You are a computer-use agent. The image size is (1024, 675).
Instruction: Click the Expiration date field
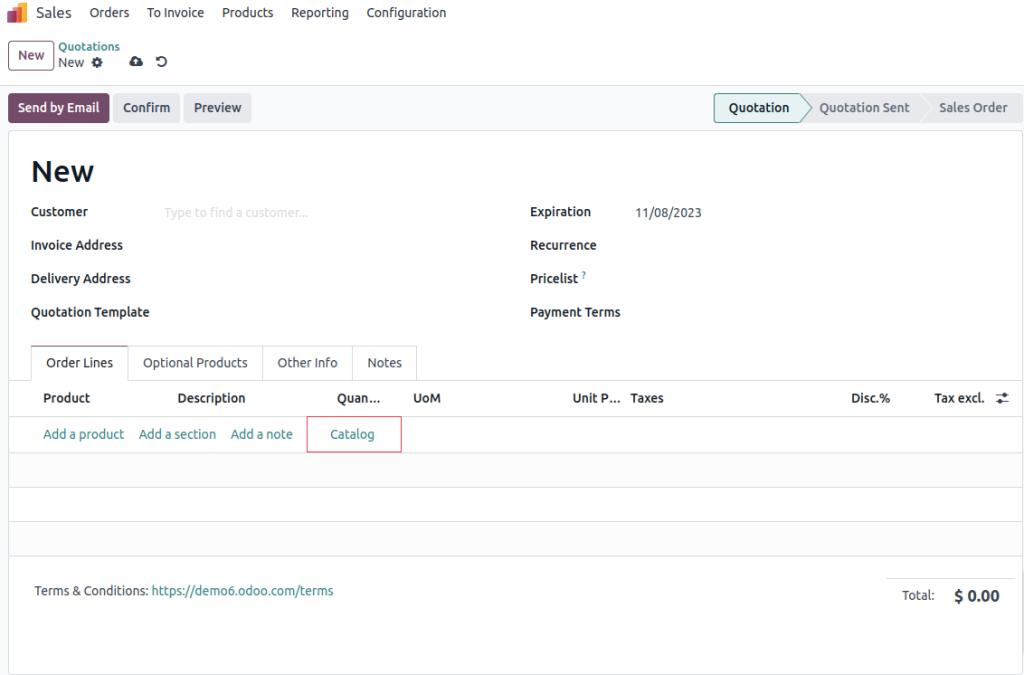(x=670, y=212)
